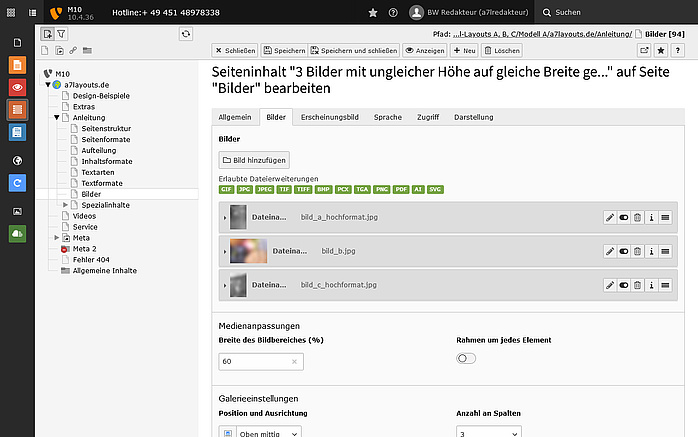Open the page tree filter icon
Image resolution: width=698 pixels, height=437 pixels.
[x=61, y=34]
